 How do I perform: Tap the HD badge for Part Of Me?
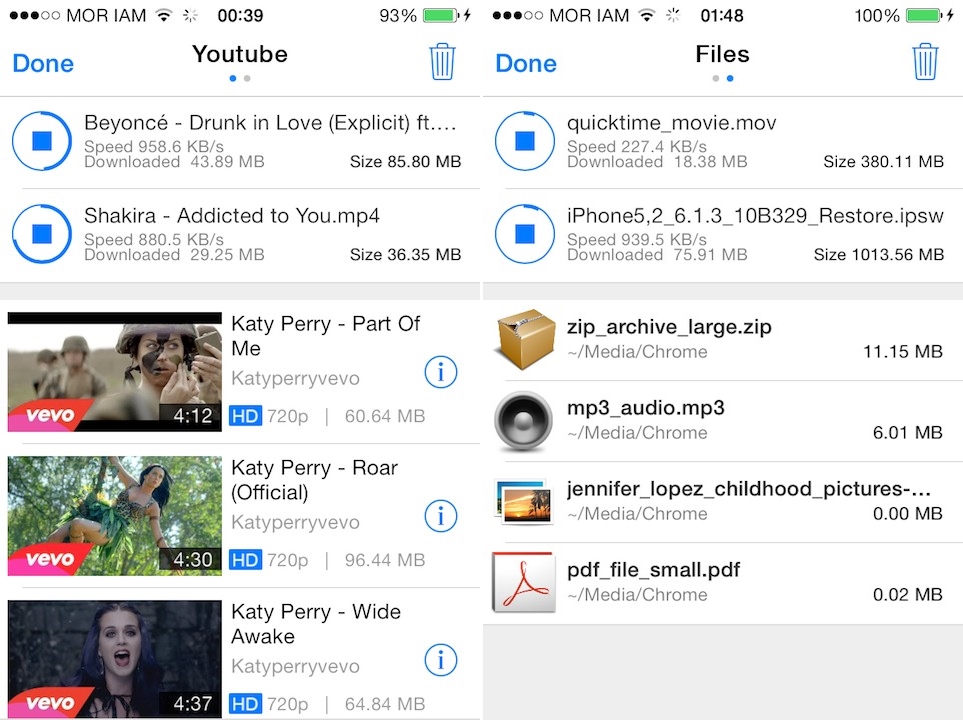point(245,416)
